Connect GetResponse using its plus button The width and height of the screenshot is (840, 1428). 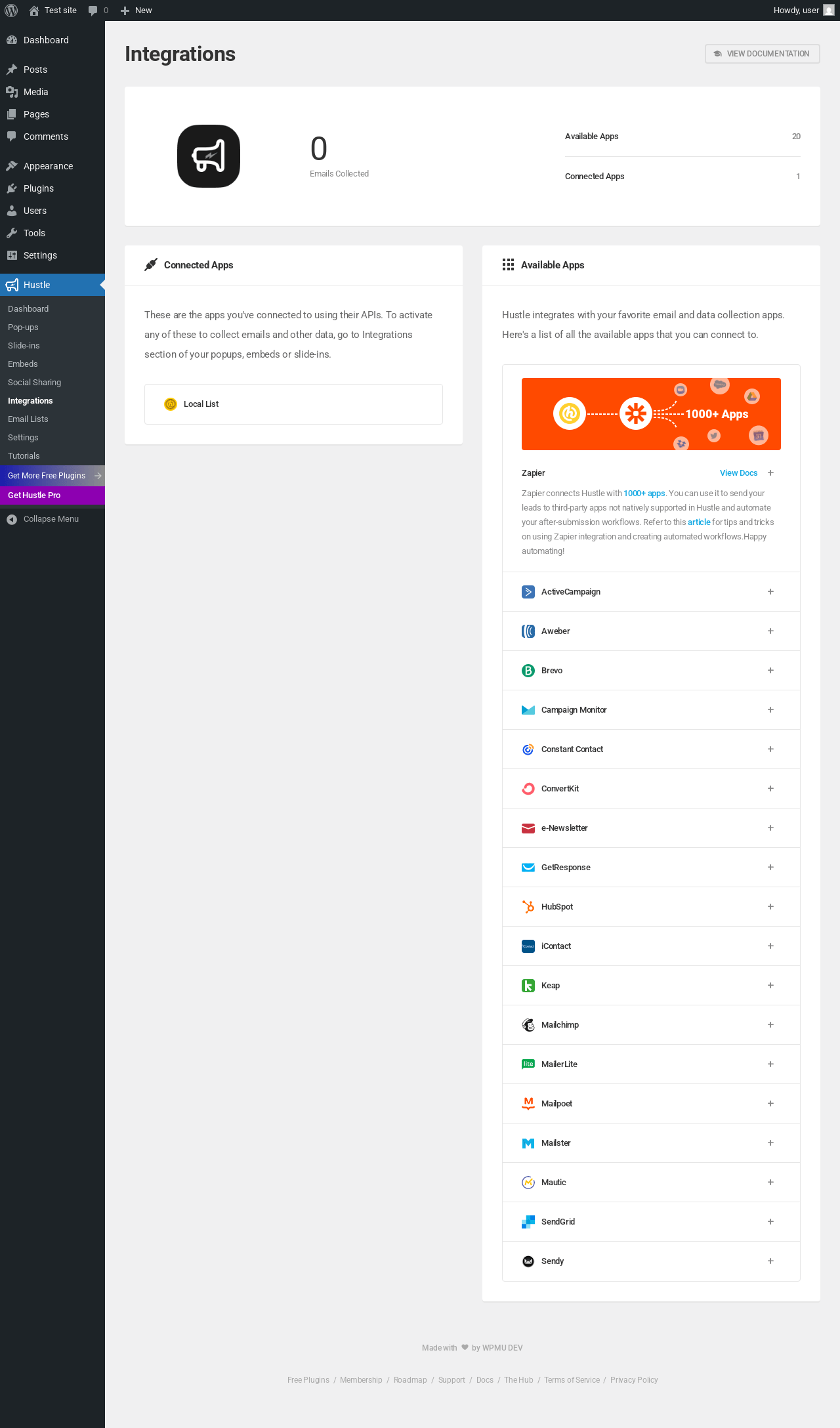click(x=770, y=868)
